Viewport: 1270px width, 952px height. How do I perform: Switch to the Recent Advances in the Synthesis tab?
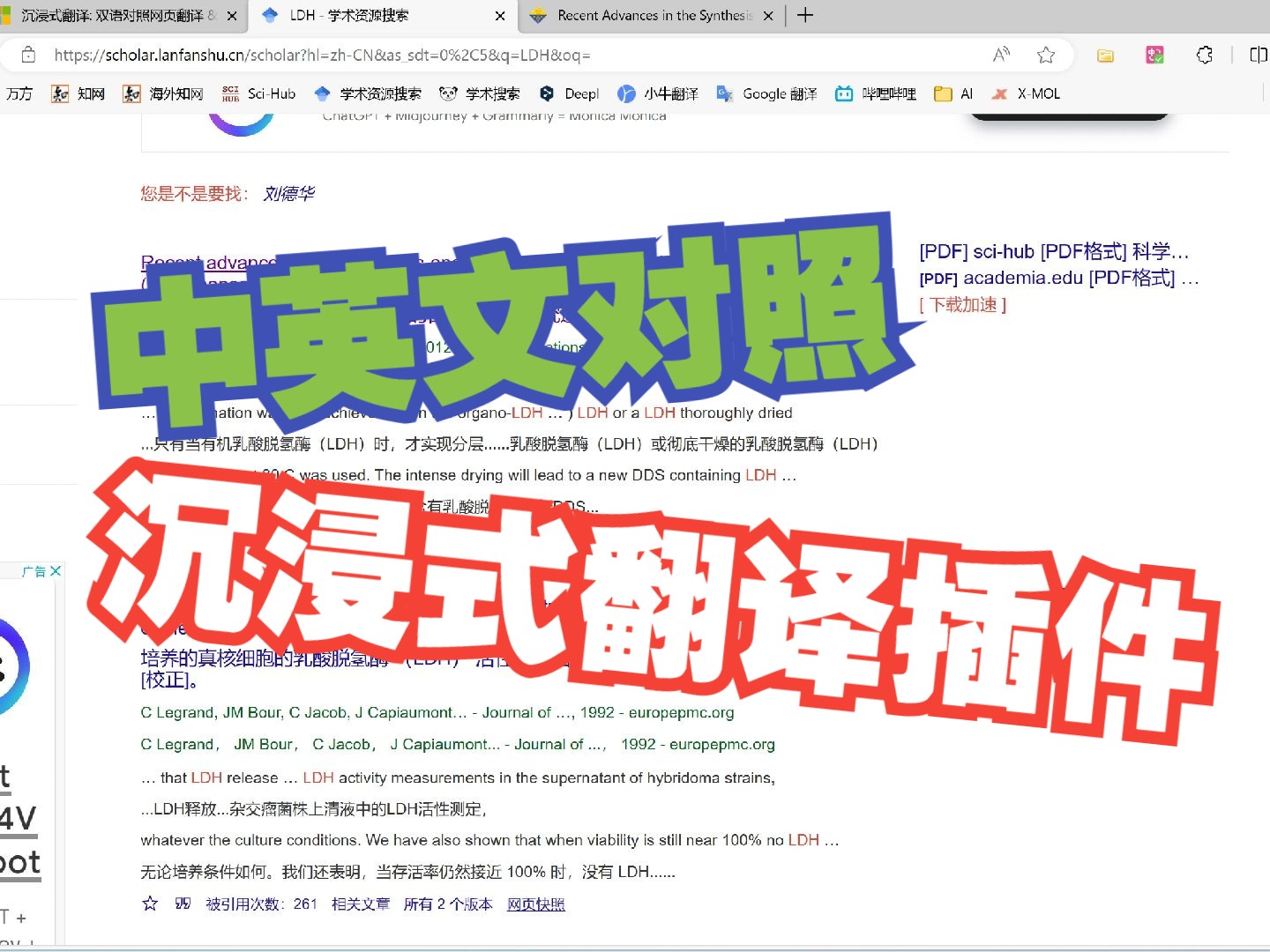[653, 16]
